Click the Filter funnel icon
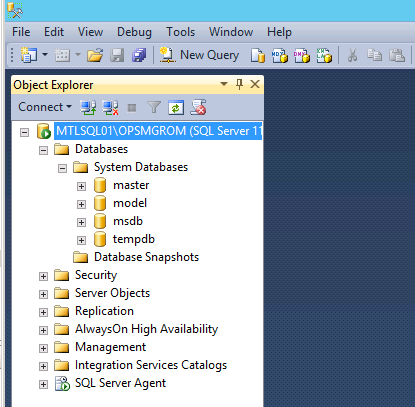The image size is (415, 407). (154, 108)
